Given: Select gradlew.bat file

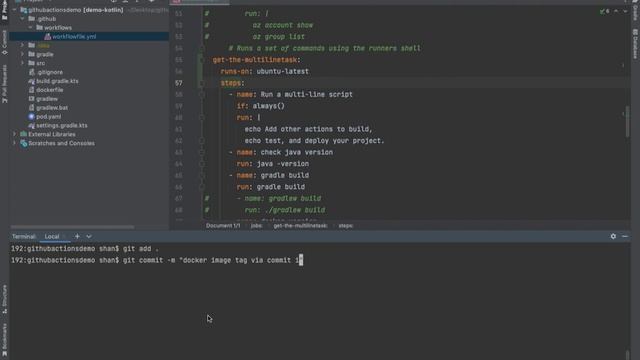Looking at the screenshot, I should pyautogui.click(x=52, y=108).
